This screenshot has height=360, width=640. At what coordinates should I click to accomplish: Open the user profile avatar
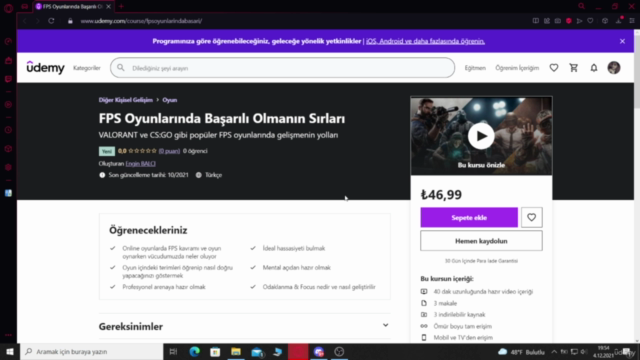point(613,68)
